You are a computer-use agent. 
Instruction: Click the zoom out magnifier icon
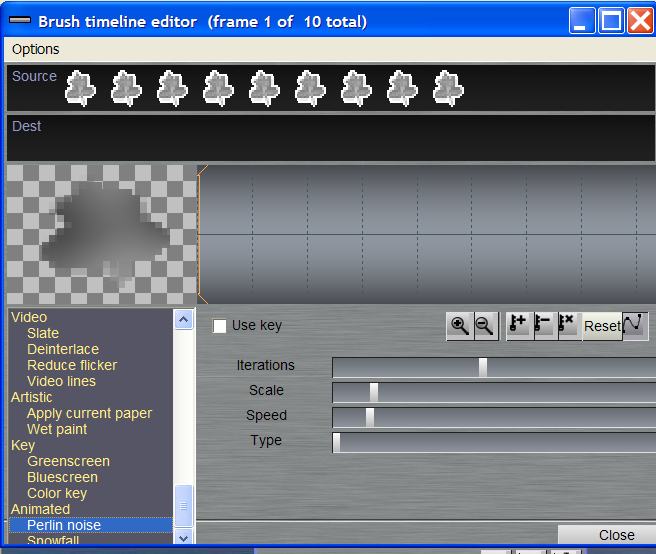coord(484,325)
